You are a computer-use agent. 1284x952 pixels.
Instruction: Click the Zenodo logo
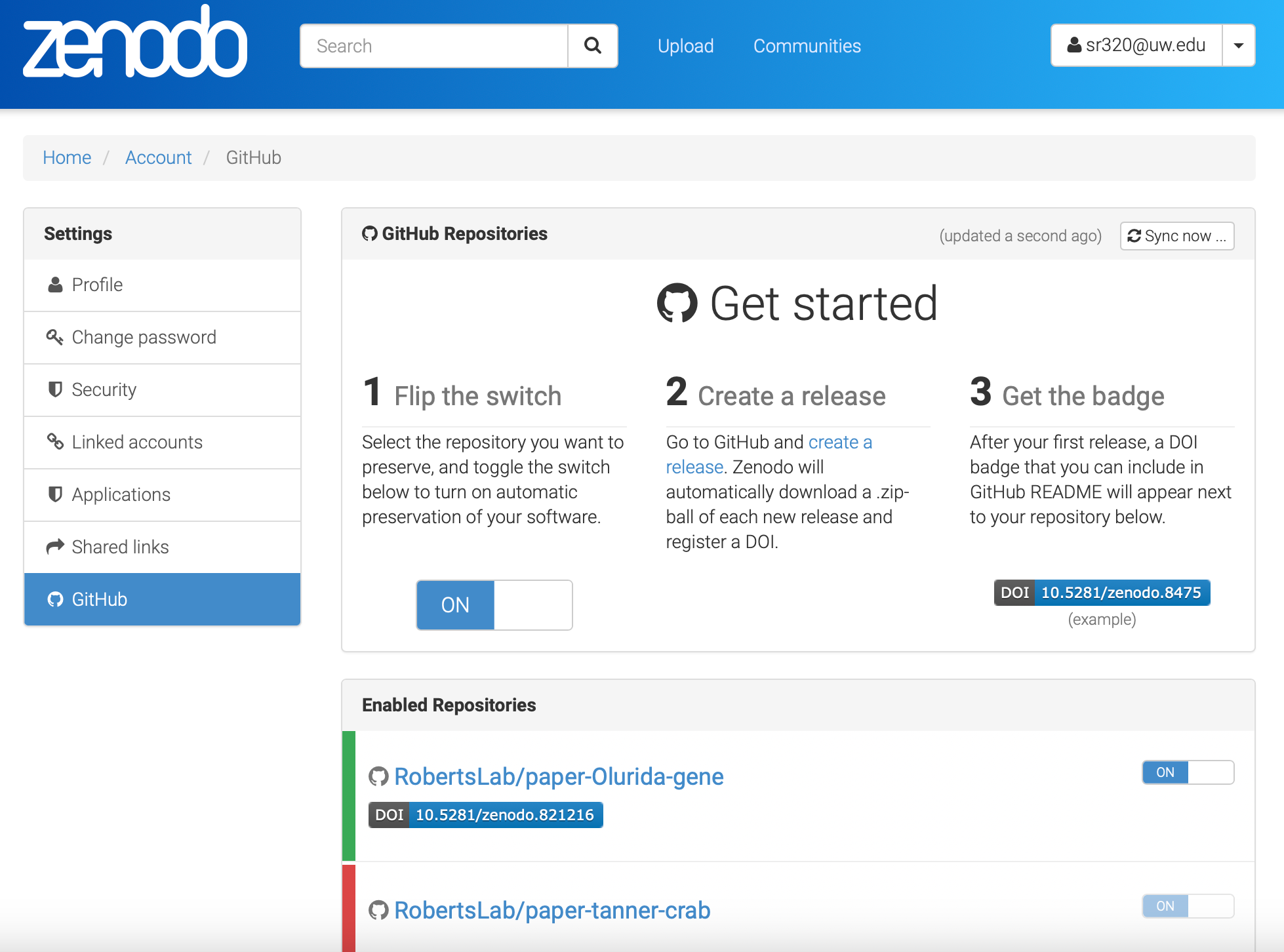click(135, 42)
